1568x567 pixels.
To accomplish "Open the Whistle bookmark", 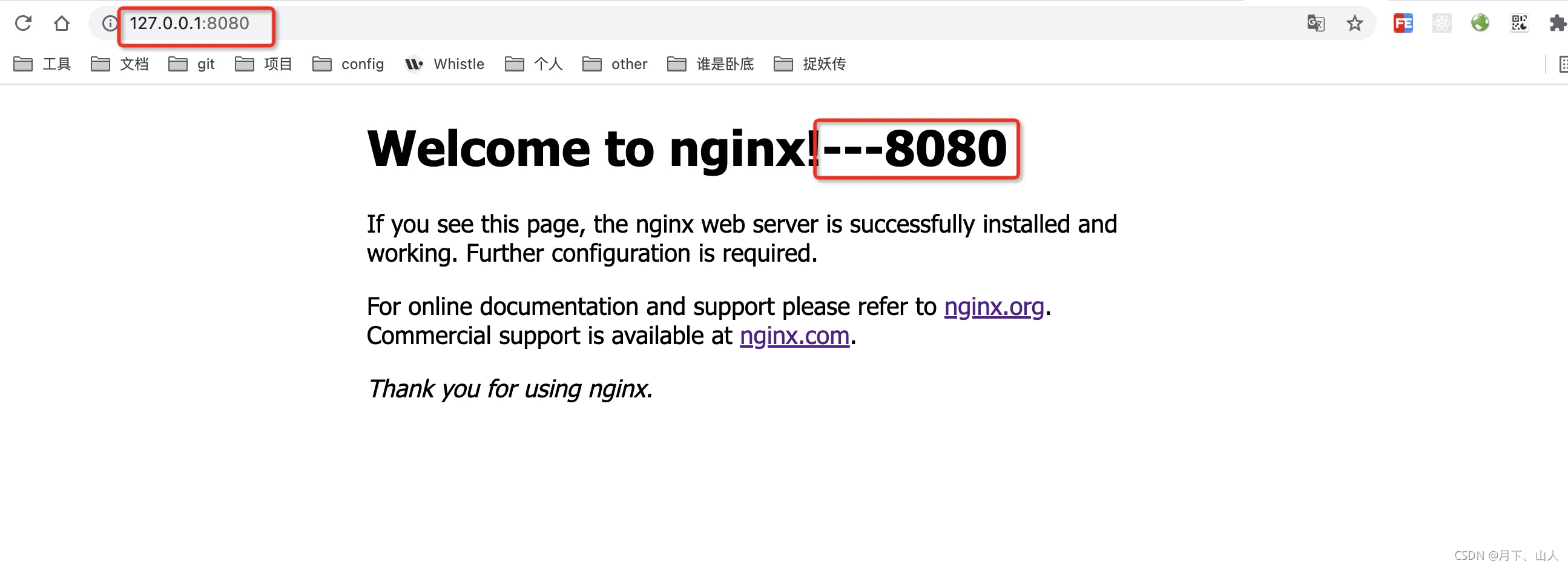I will pos(444,64).
